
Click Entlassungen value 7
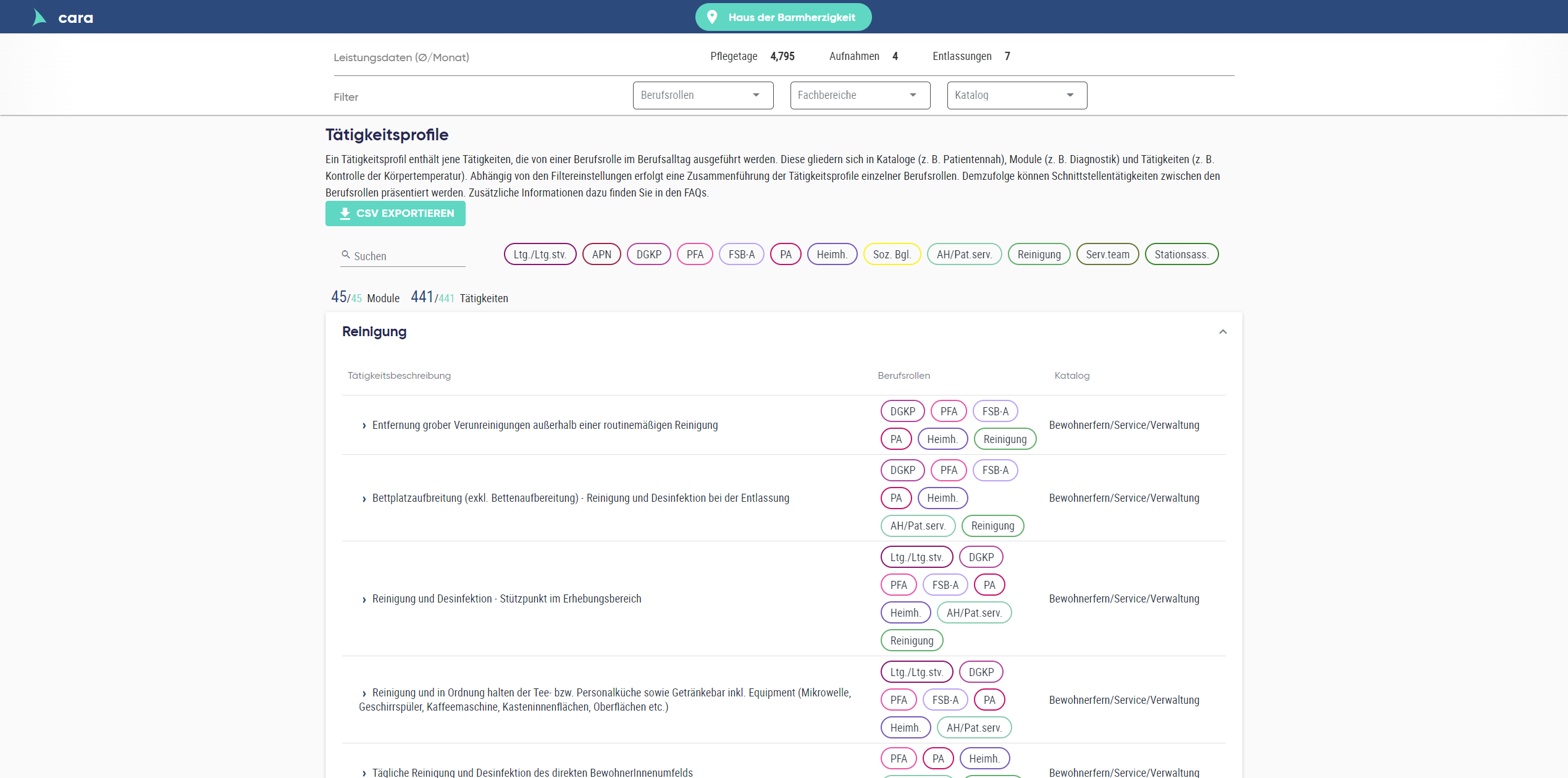[1007, 56]
